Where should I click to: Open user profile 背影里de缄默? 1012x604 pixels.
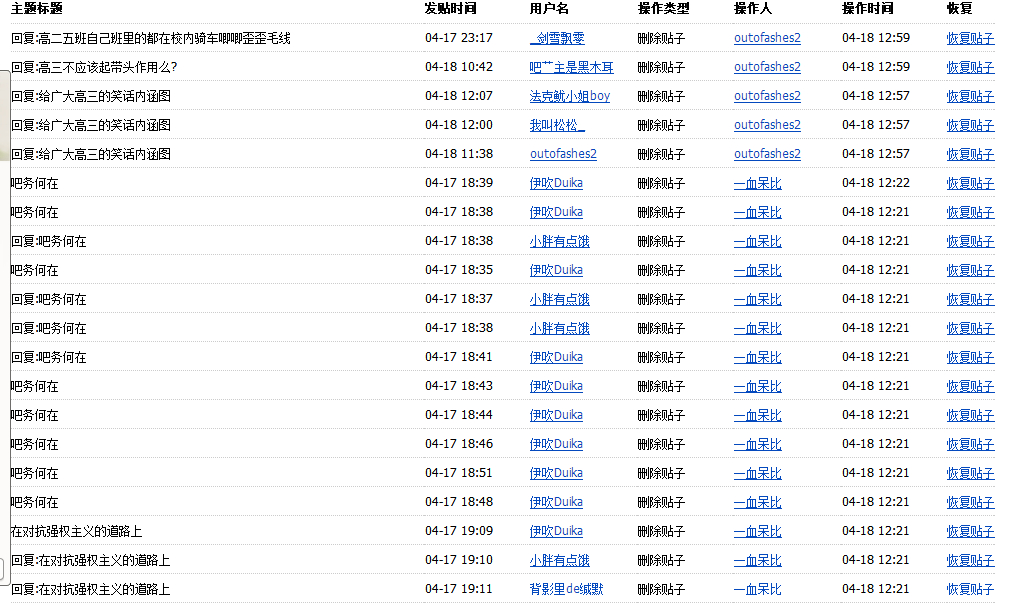pos(566,589)
